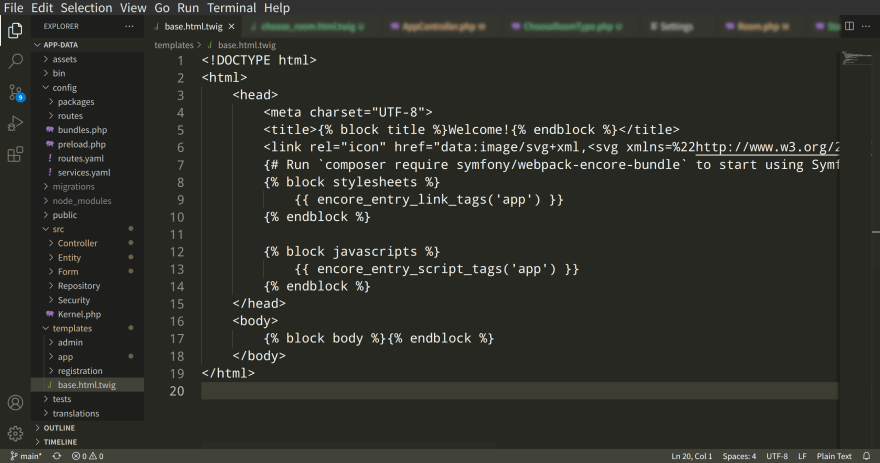Open the Explorer view in activity bar
880x463 pixels.
pos(15,30)
